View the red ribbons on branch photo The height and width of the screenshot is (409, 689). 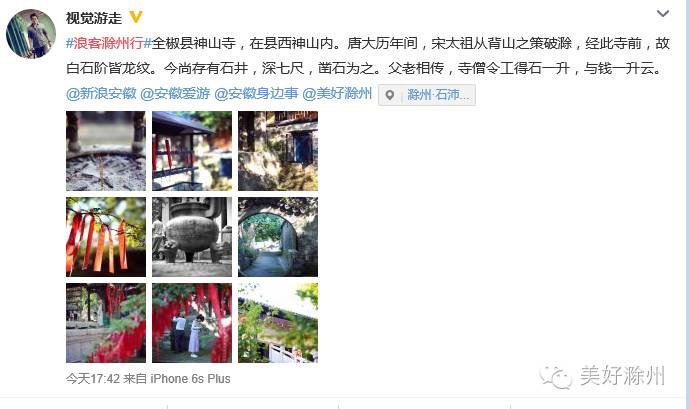pyautogui.click(x=106, y=237)
